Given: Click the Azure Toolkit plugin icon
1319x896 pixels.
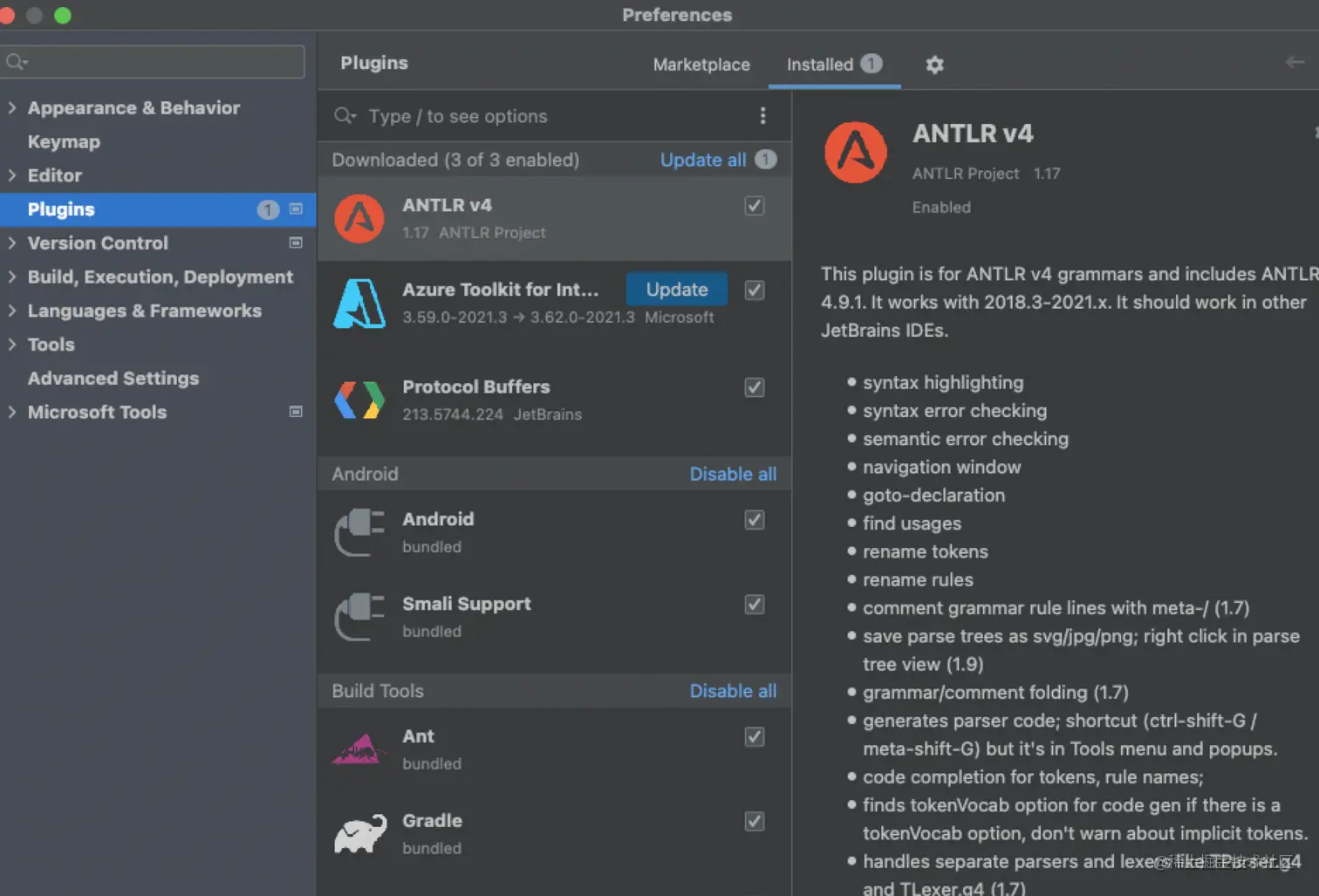Looking at the screenshot, I should pos(359,304).
